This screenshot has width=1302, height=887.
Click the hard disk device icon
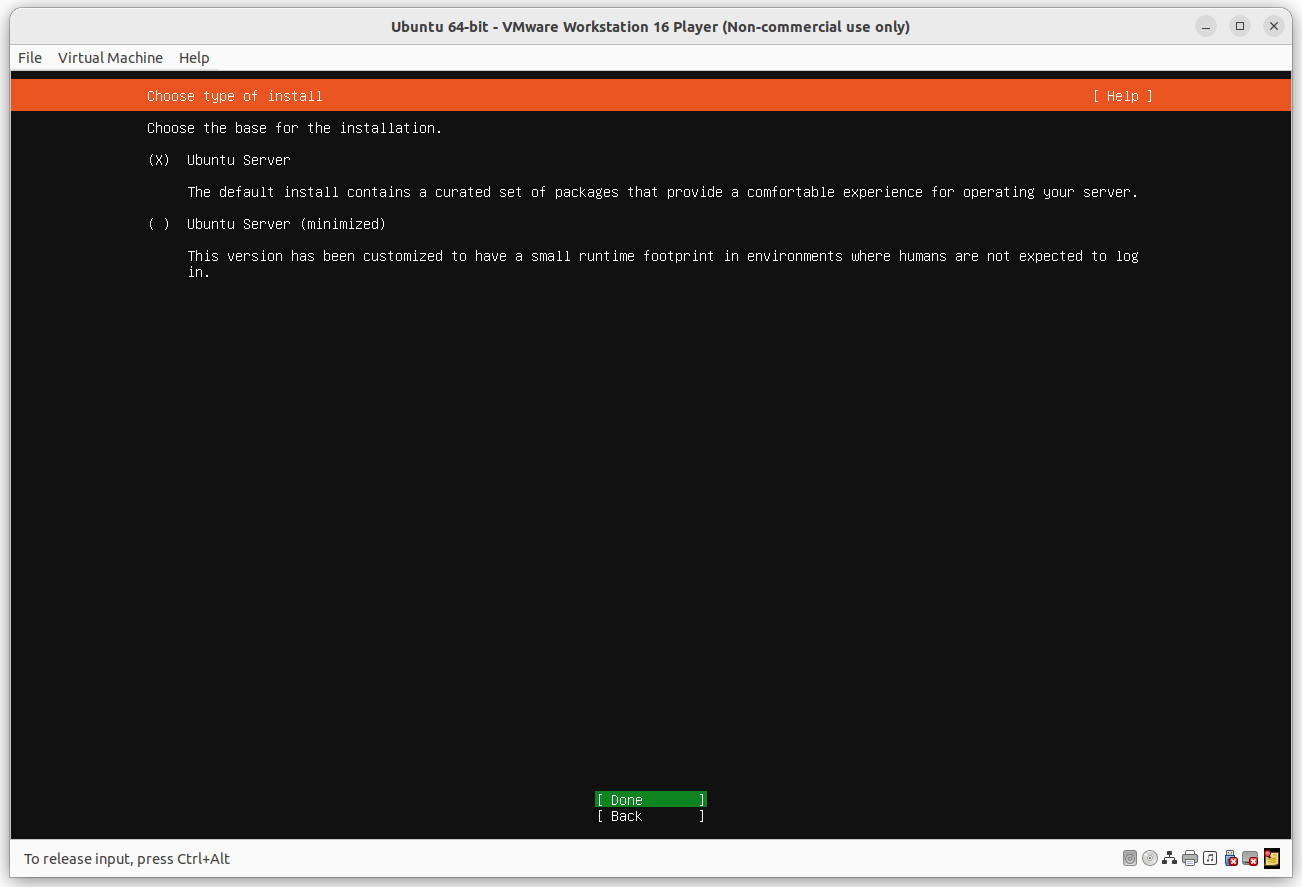click(1130, 858)
